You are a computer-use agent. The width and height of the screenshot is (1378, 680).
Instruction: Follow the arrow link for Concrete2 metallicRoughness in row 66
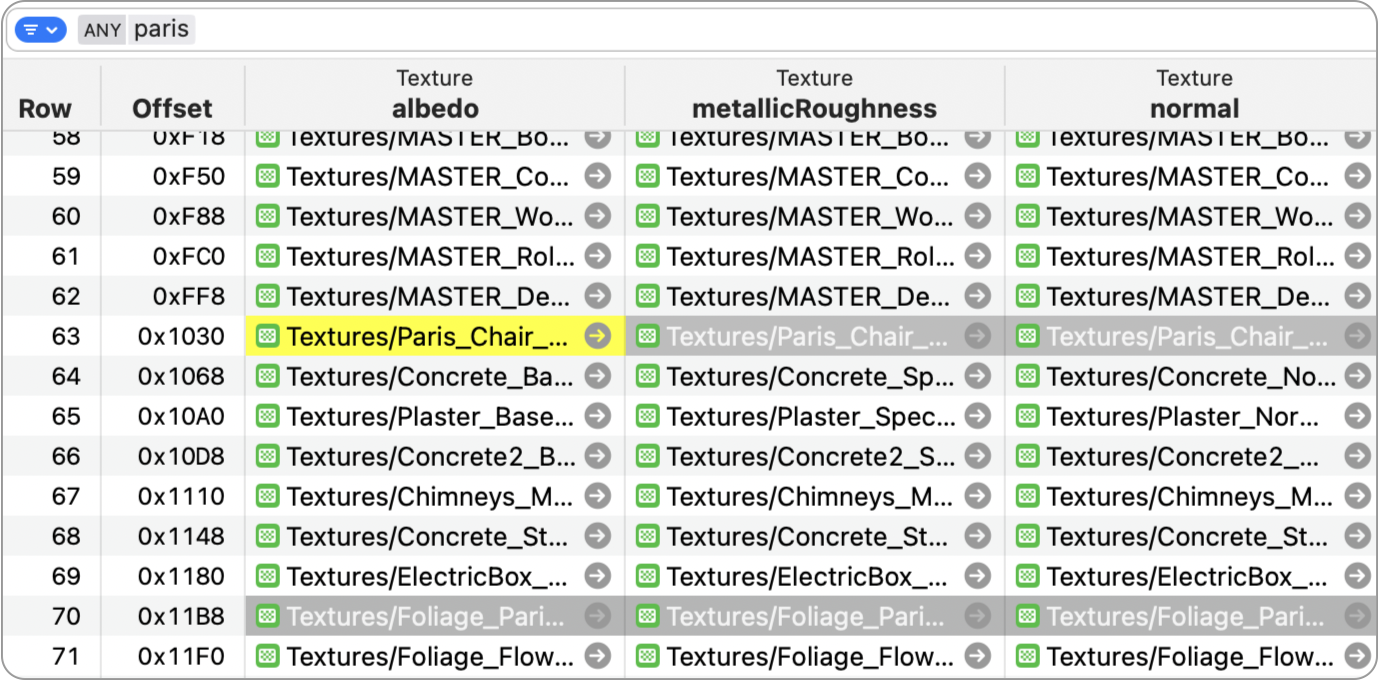[977, 457]
